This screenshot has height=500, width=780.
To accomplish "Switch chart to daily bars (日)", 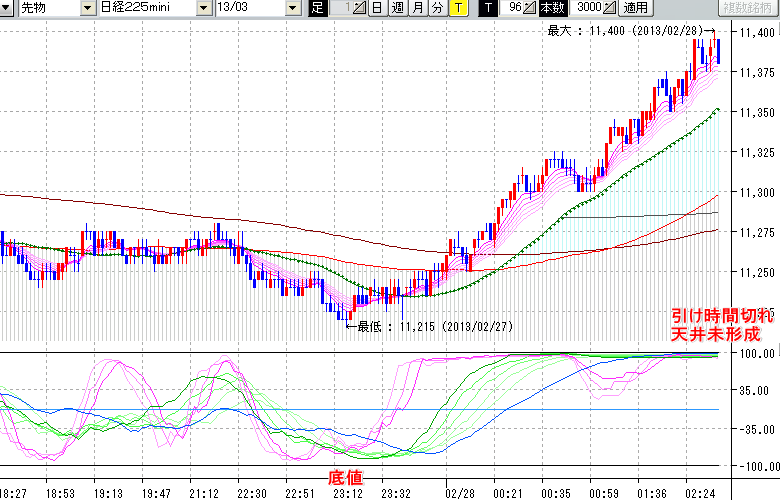I will 377,8.
